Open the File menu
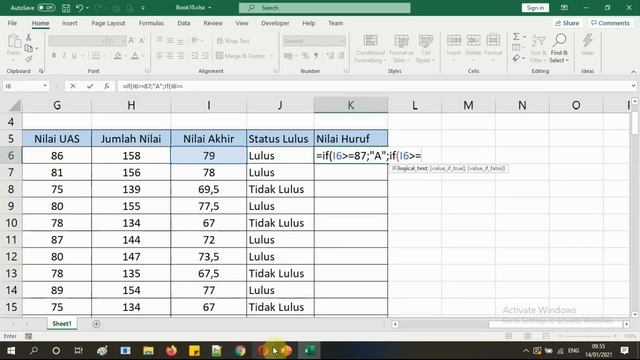The image size is (640, 360). 12,23
